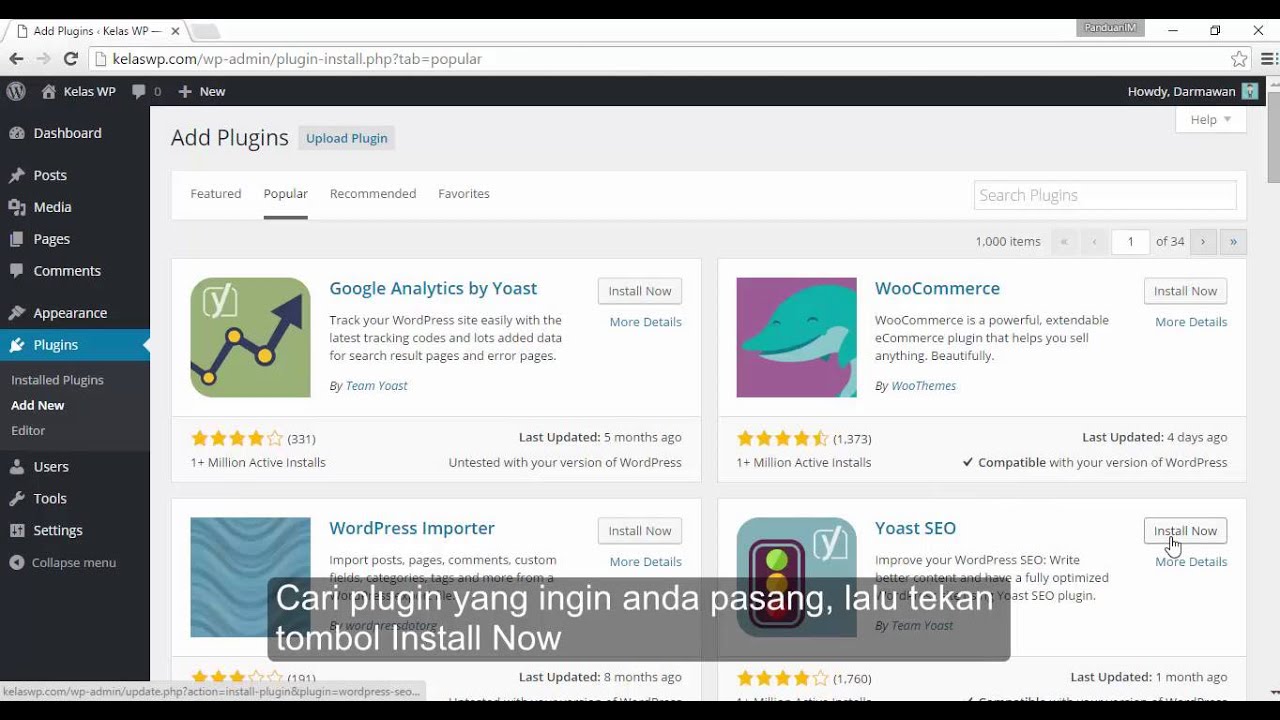
Task: Open Chrome menu hamburger icon
Action: tap(1268, 59)
